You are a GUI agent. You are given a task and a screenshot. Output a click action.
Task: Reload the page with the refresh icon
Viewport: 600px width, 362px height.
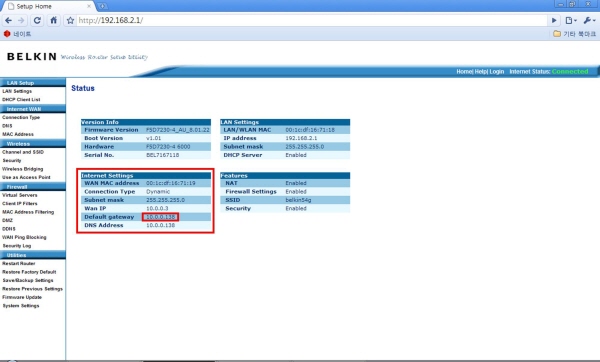tap(37, 20)
